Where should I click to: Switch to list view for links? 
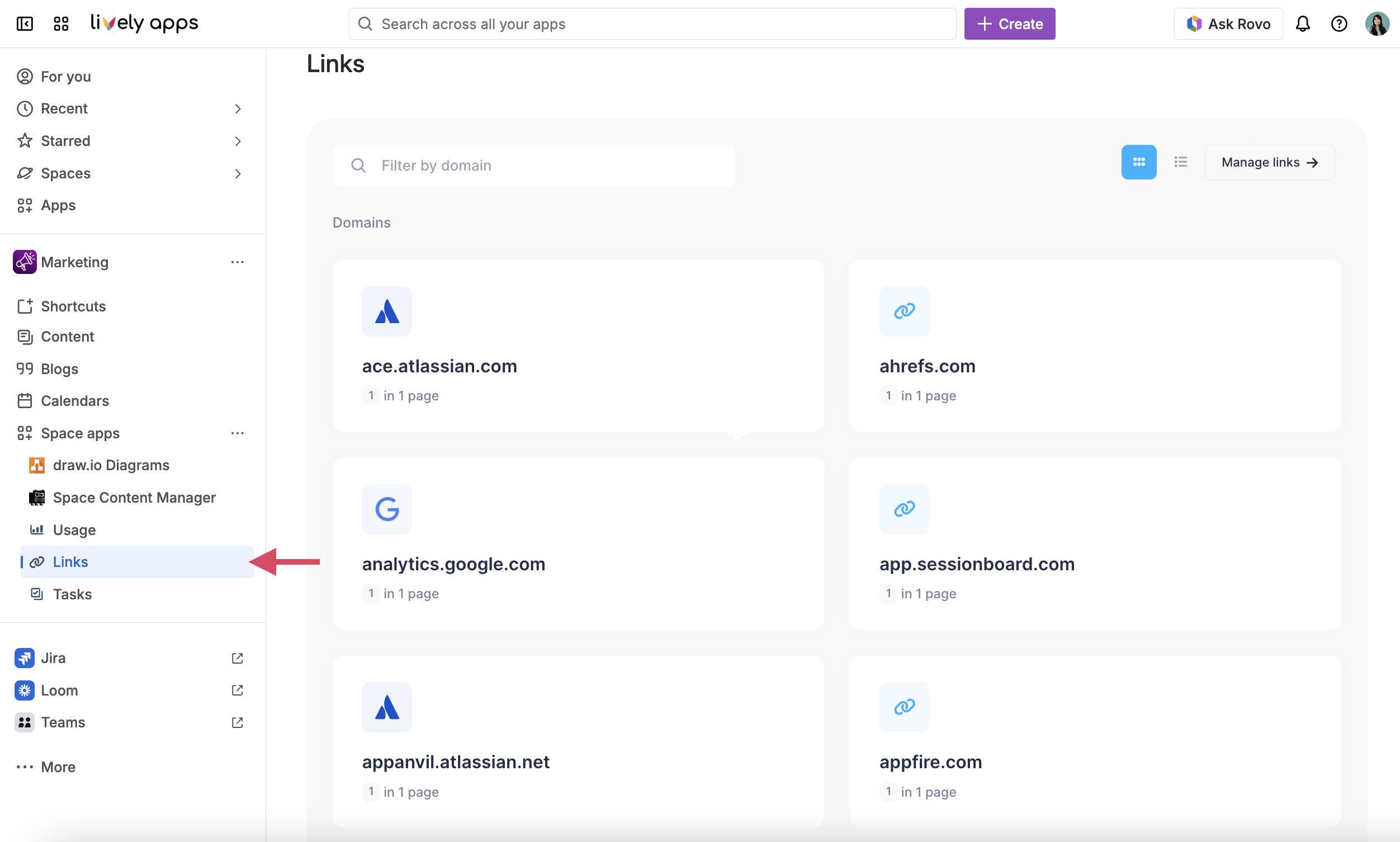point(1180,162)
